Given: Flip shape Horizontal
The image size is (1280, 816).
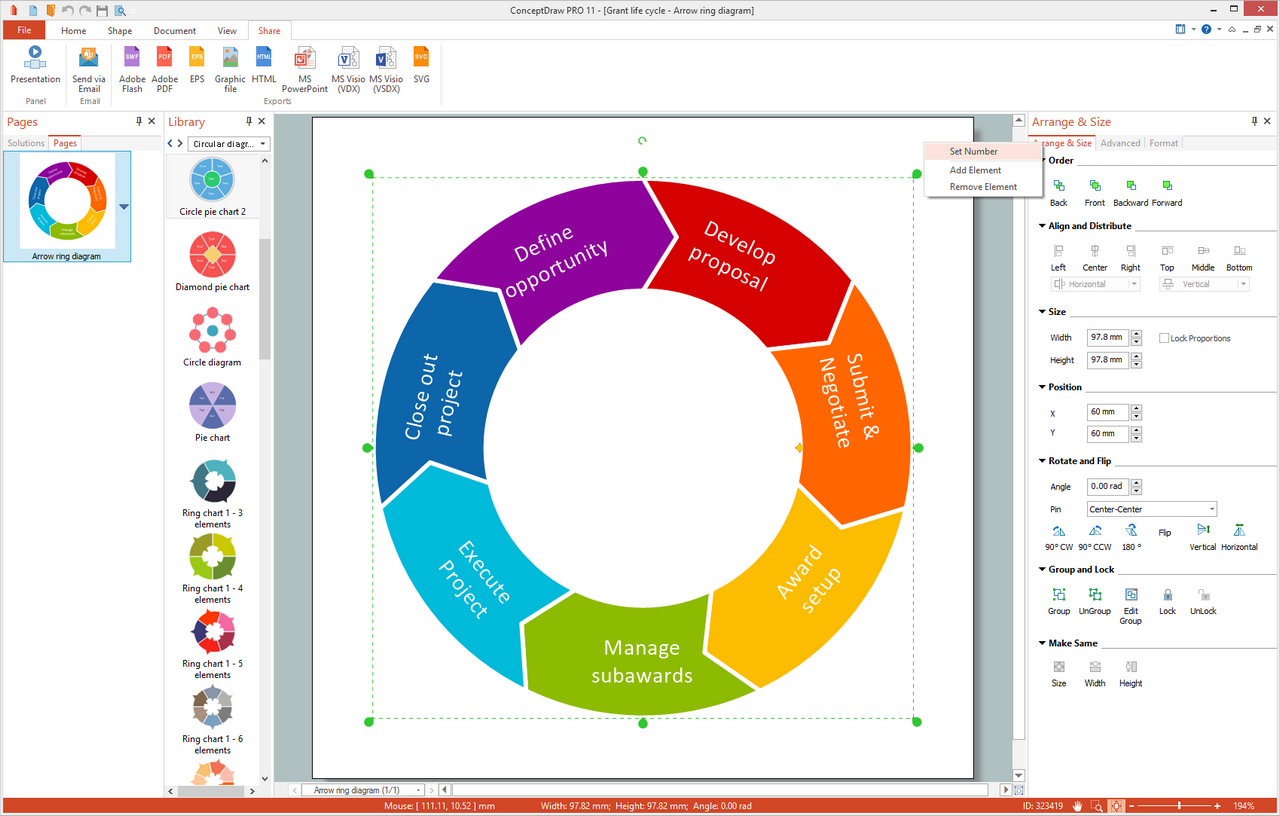Looking at the screenshot, I should [1239, 537].
